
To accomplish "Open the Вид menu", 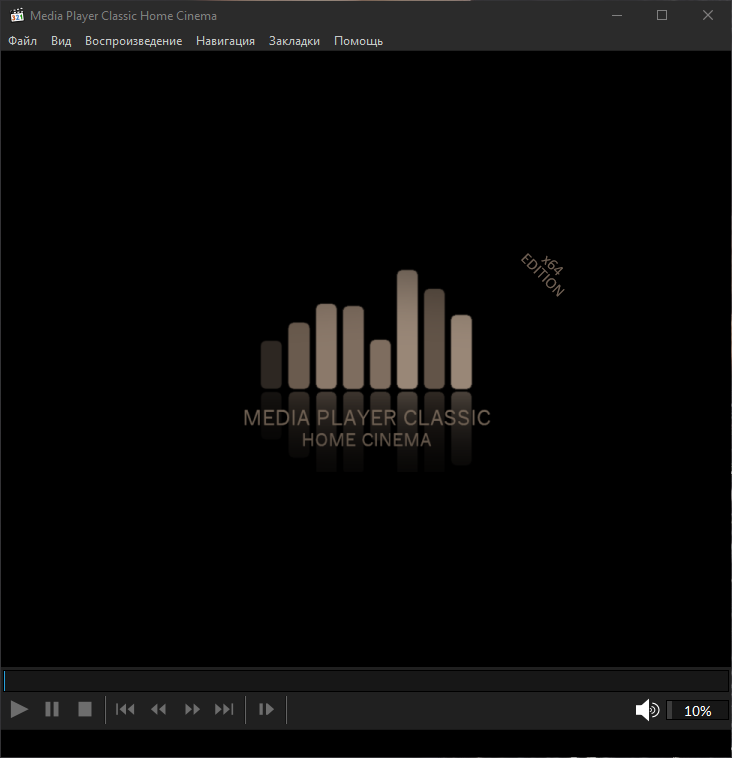I will 61,41.
